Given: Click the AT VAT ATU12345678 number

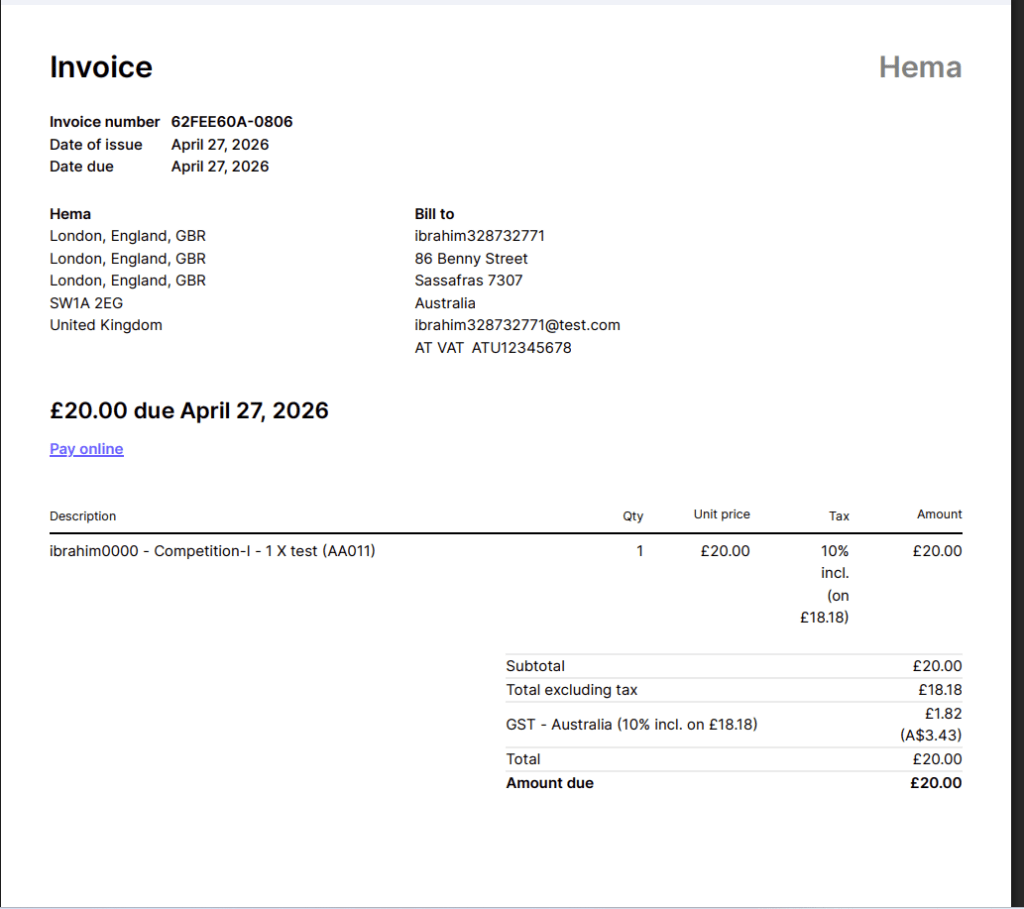Looking at the screenshot, I should point(493,348).
